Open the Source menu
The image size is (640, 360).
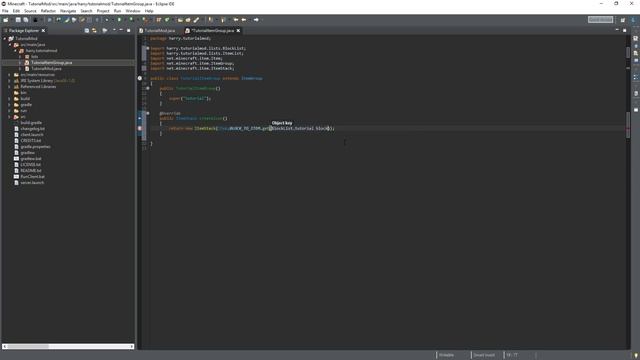coord(30,11)
